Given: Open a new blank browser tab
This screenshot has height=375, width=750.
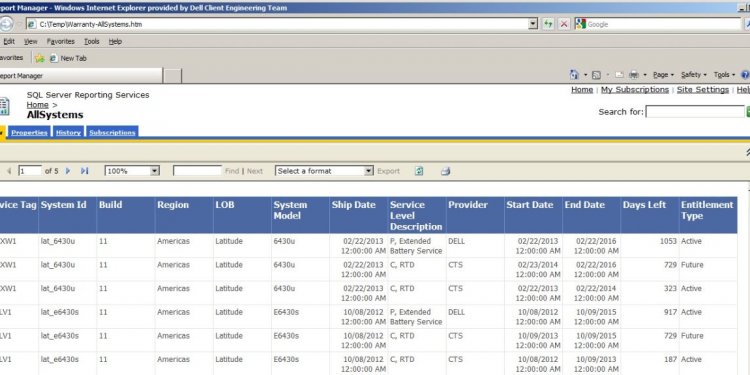Looking at the screenshot, I should [173, 76].
